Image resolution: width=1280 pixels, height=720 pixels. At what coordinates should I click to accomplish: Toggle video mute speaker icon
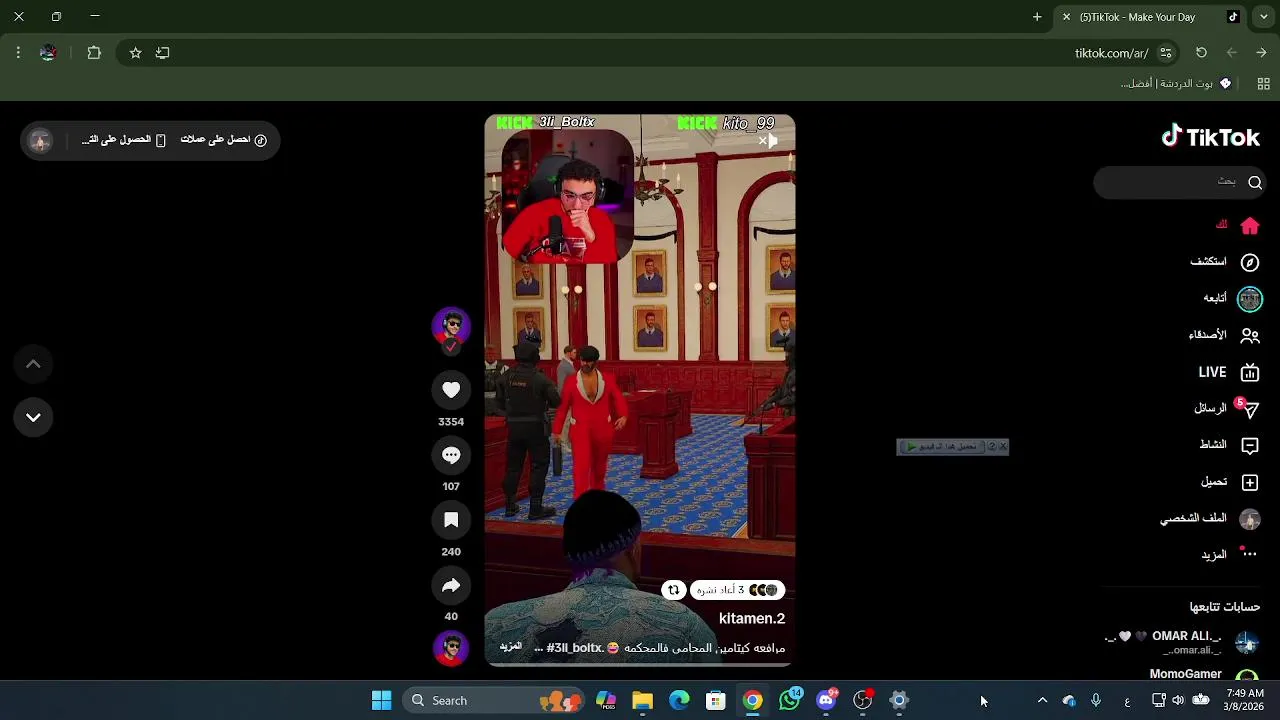[768, 141]
